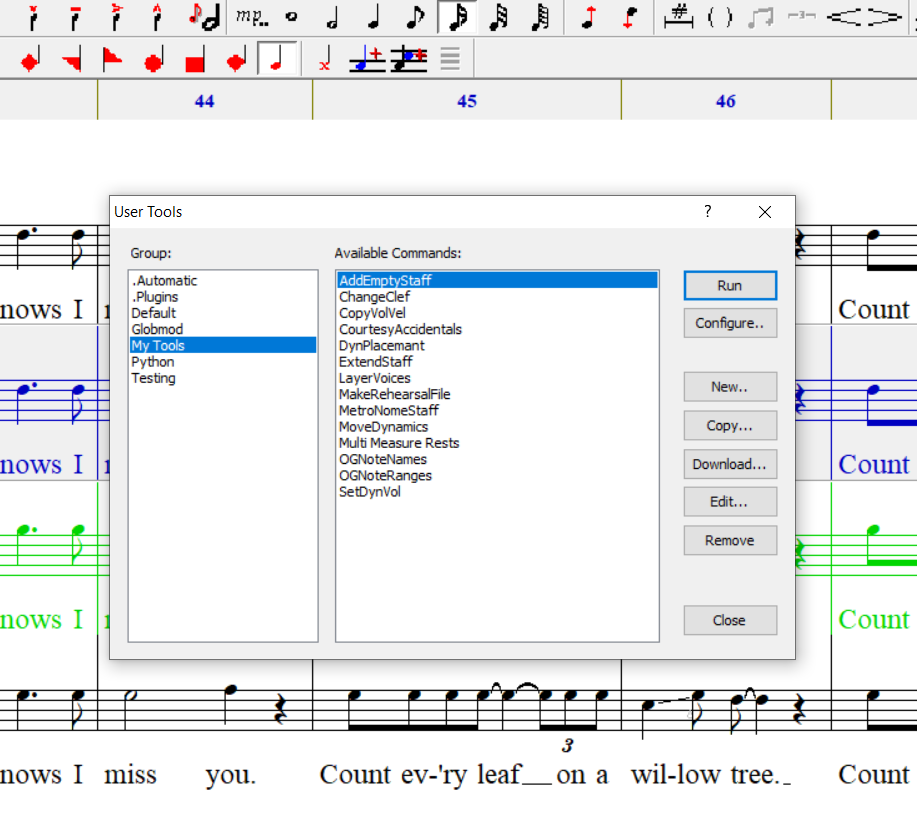This screenshot has height=813, width=917.
Task: Click the blue note add-to-chord icon
Action: coord(367,60)
